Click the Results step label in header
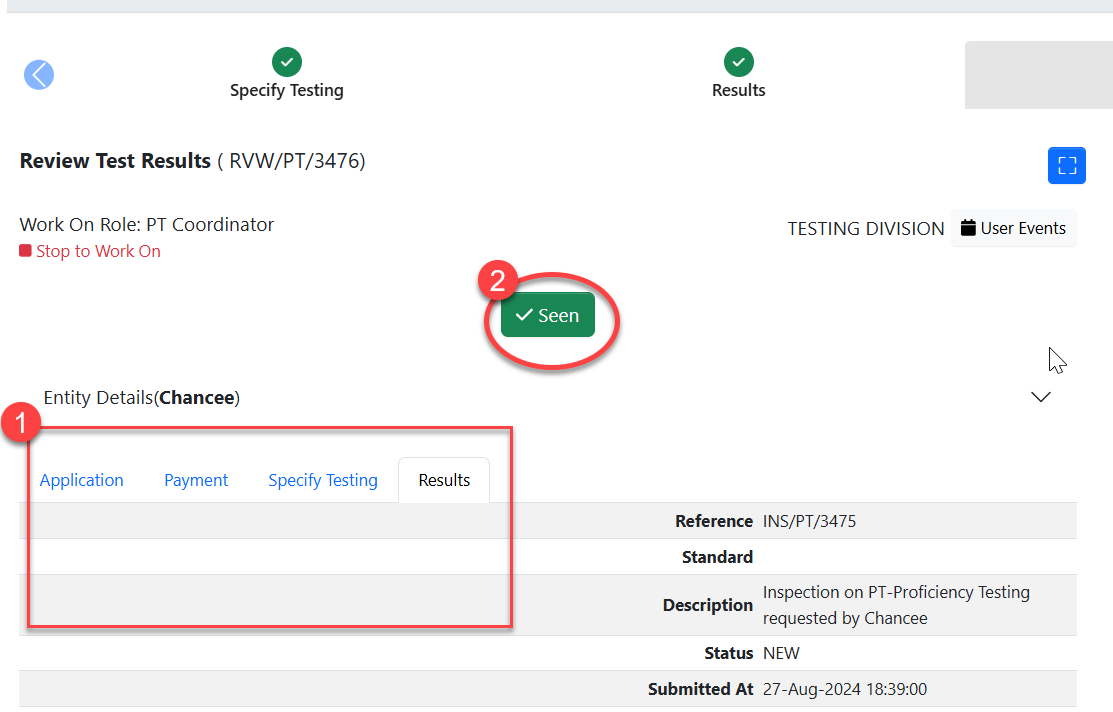 [x=738, y=90]
